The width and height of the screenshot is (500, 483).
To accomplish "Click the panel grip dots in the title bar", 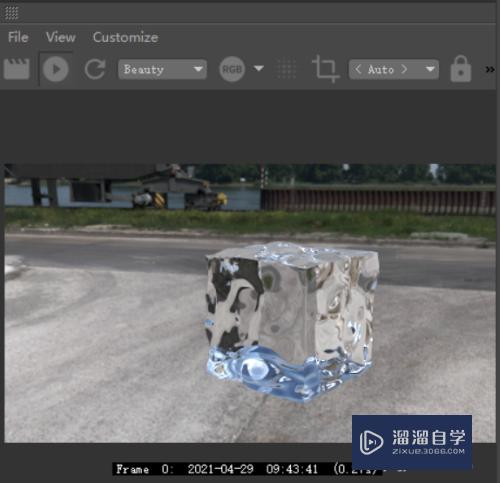I will coord(12,13).
